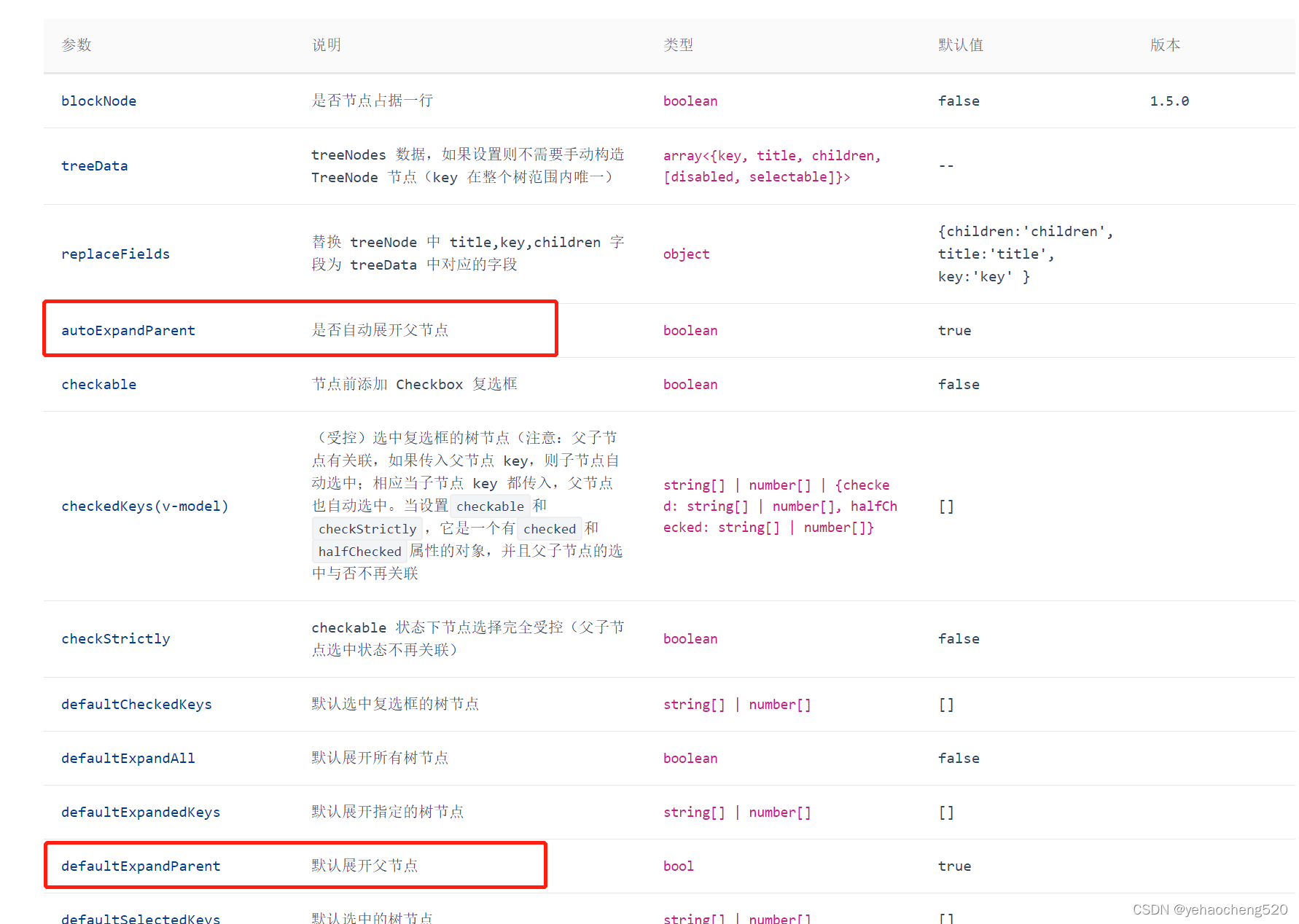Click the 默认值 column header
The height and width of the screenshot is (924, 1299).
(x=961, y=45)
